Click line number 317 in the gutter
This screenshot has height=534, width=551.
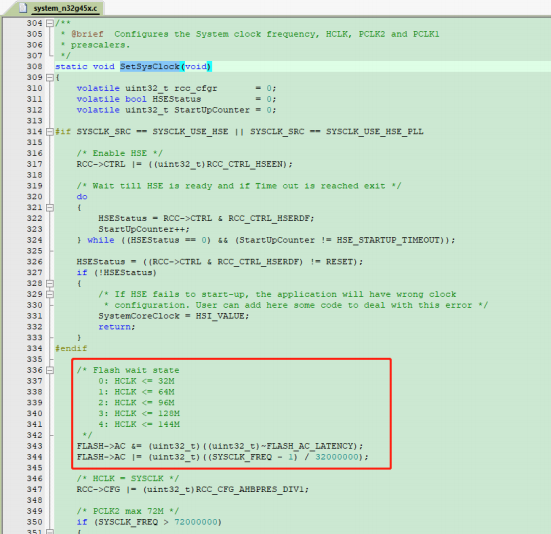click(34, 164)
